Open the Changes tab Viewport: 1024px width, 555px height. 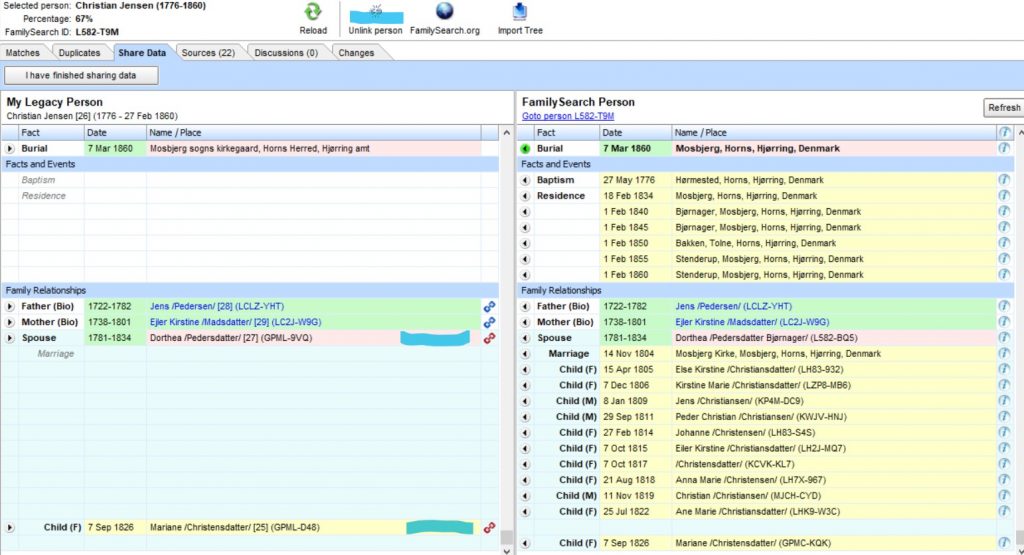(x=356, y=53)
